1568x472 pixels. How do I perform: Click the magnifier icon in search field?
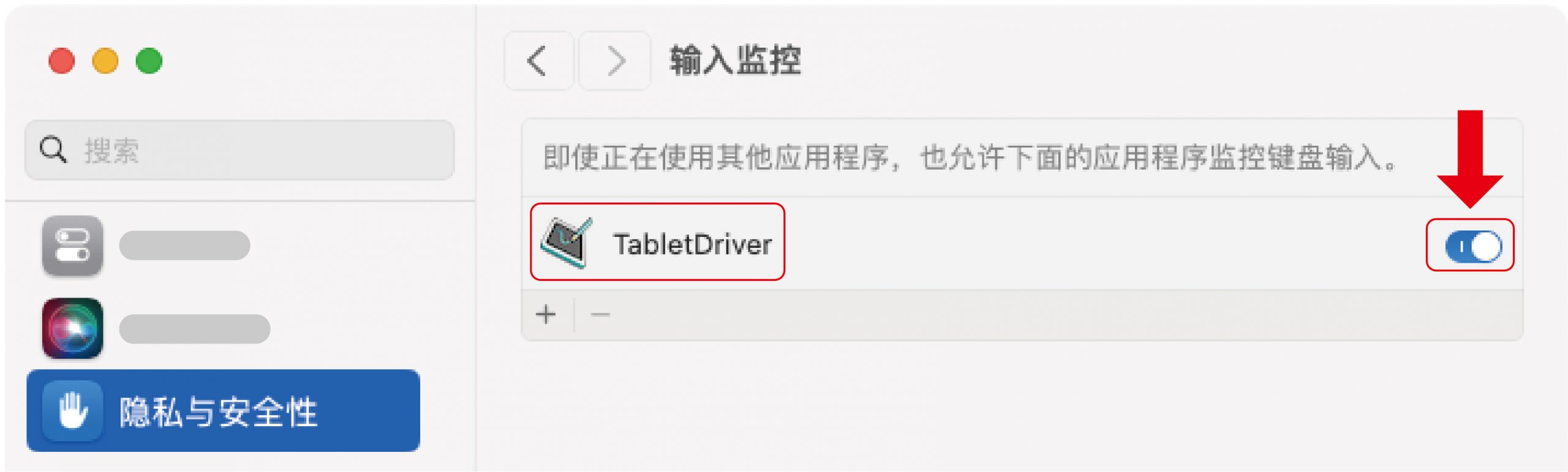pos(53,149)
